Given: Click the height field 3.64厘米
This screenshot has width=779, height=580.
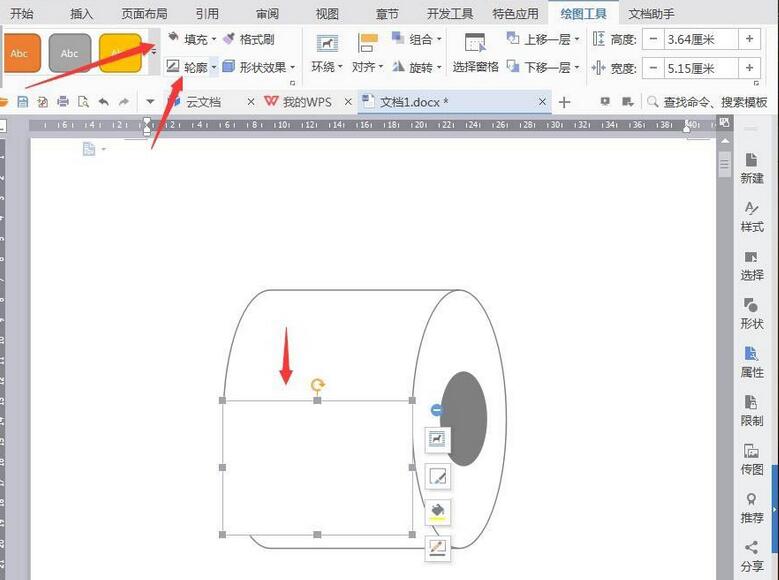Looking at the screenshot, I should (701, 39).
